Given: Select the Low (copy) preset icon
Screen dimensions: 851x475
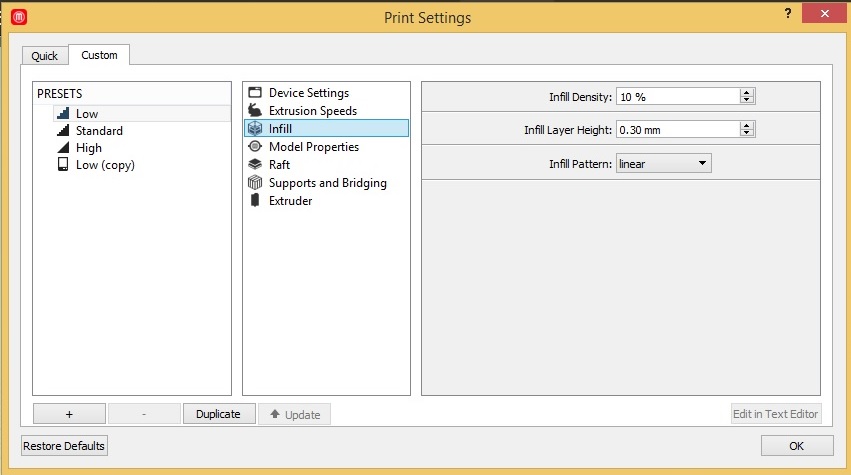Looking at the screenshot, I should click(x=63, y=165).
